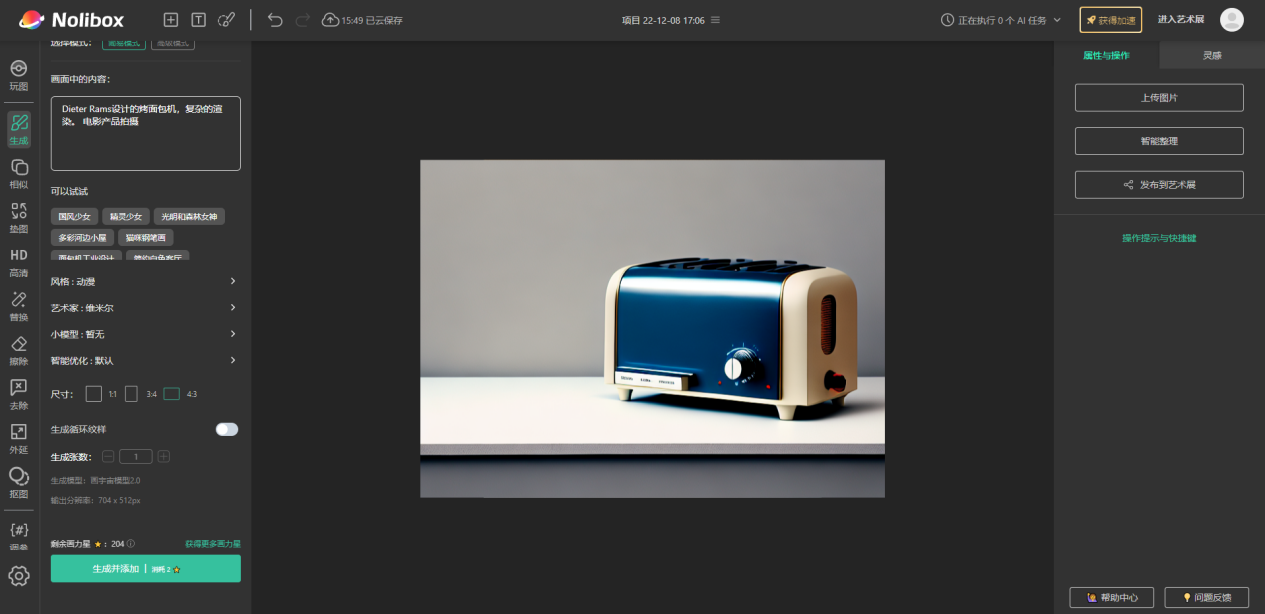Open user avatar profile
Screen dimensions: 1265x614
pos(1232,20)
